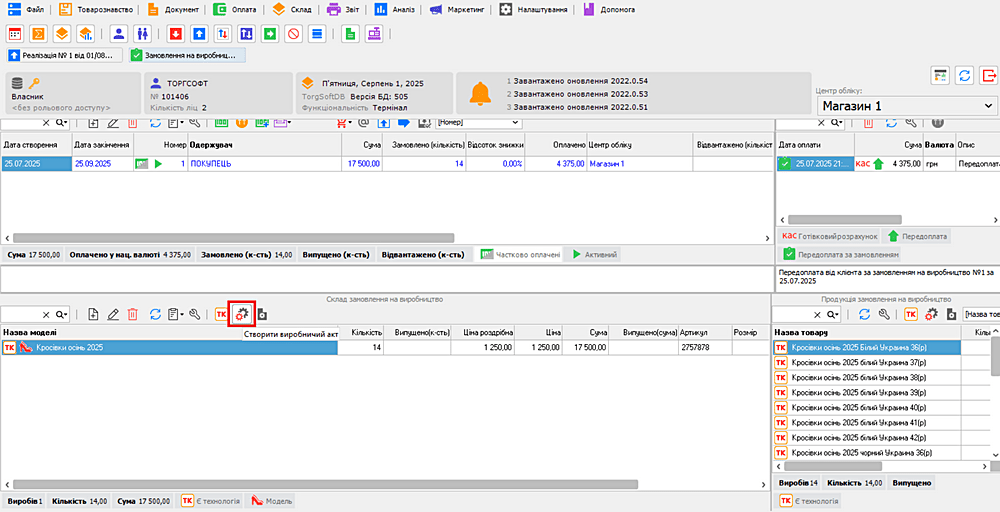Toggle the 'Частково оплачені' status filter

pyautogui.click(x=520, y=255)
